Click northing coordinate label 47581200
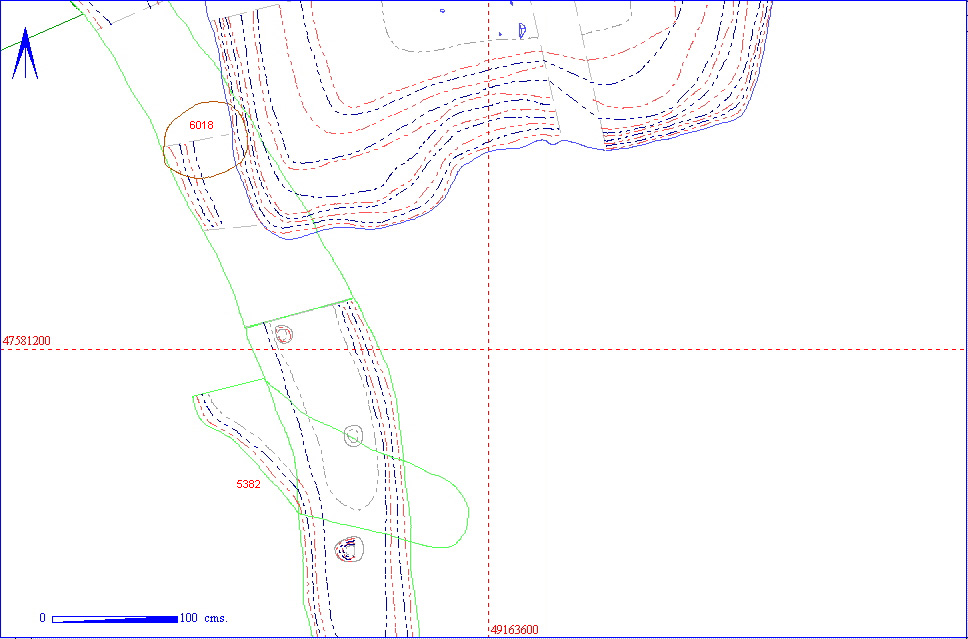This screenshot has height=639, width=968. pos(27,341)
